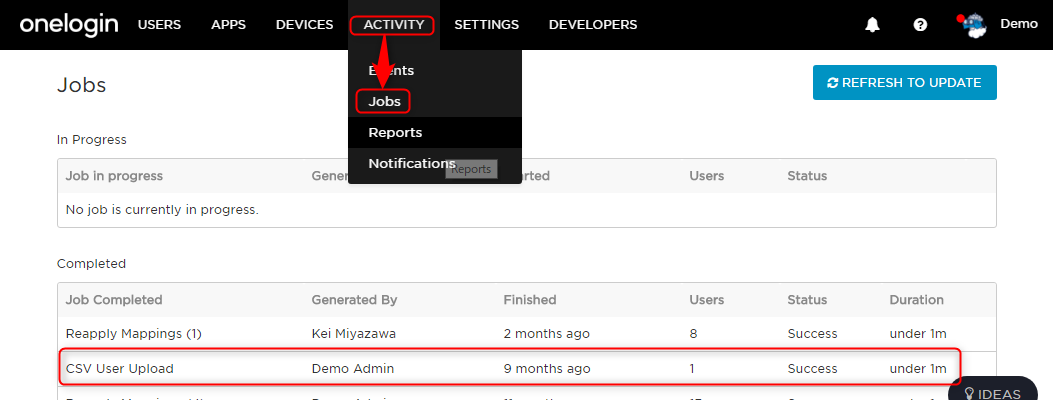Viewport: 1053px width, 400px height.
Task: Open the Reapply Mappings (1) job
Action: point(134,334)
